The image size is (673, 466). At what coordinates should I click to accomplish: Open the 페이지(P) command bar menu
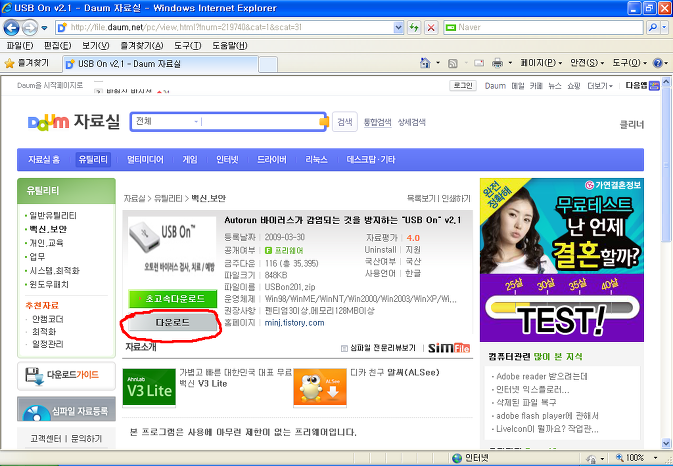point(541,63)
